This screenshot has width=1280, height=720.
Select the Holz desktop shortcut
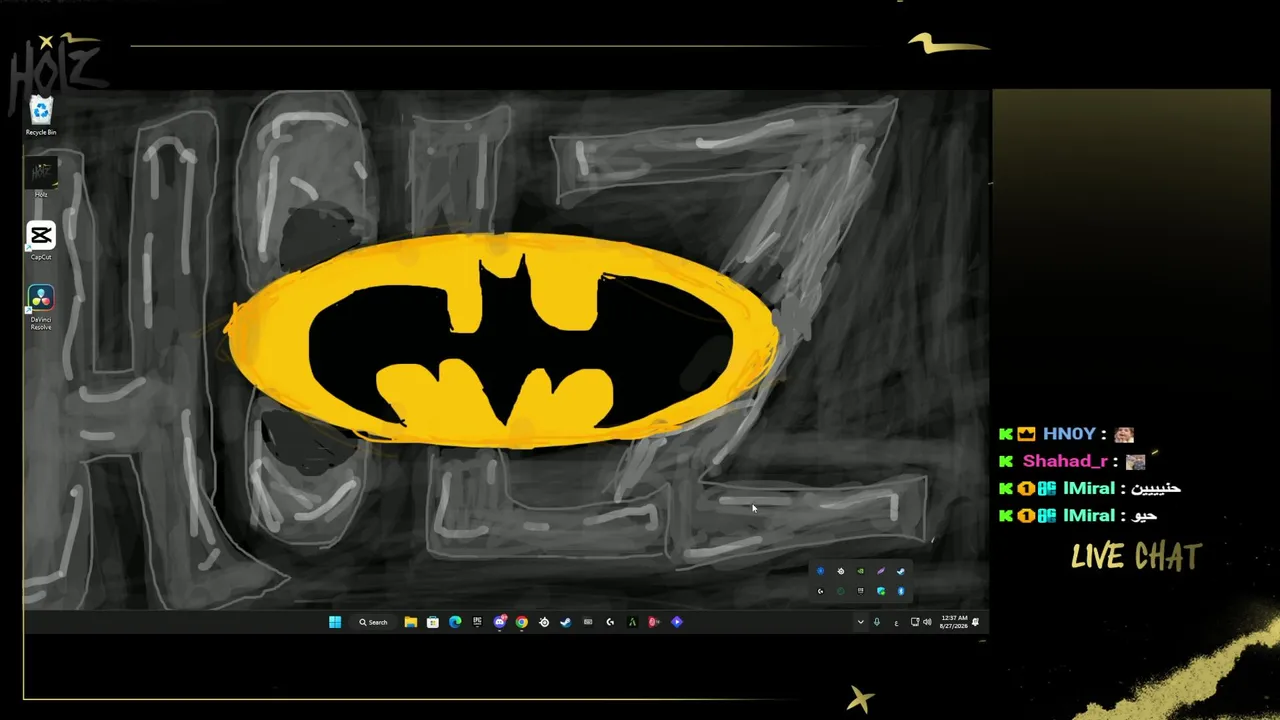[x=41, y=178]
